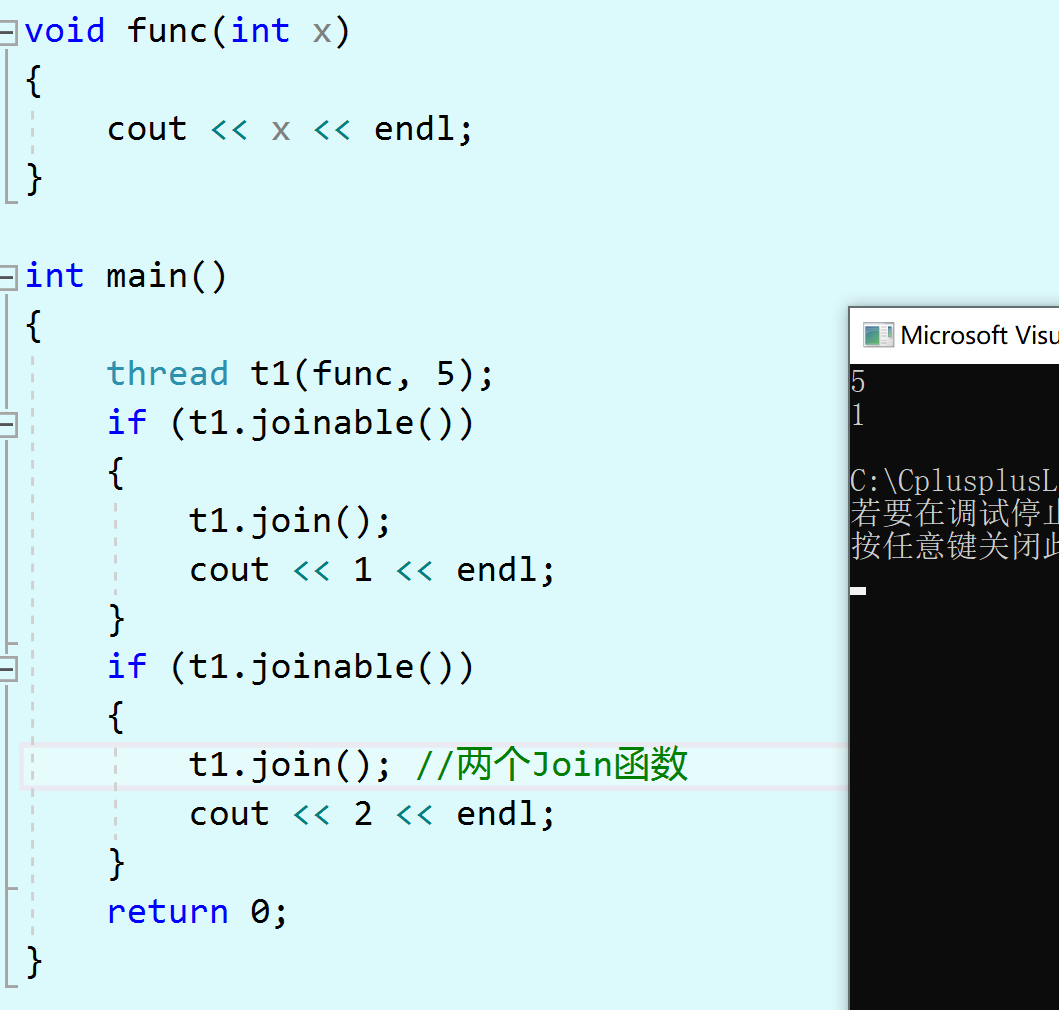The image size is (1059, 1010).
Task: Click the line 'thread t1(func, 5);'
Action: point(301,374)
